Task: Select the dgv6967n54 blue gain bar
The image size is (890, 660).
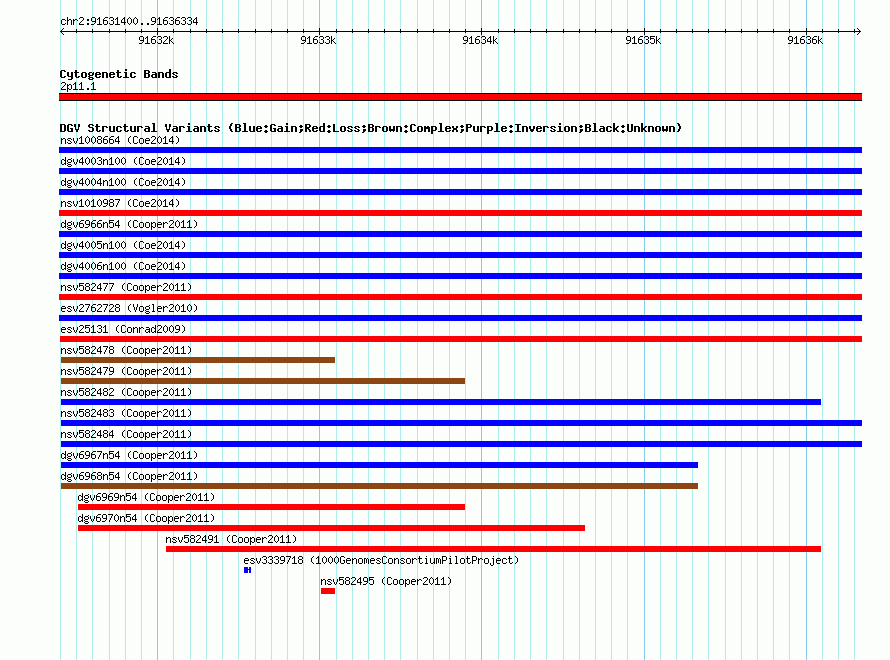Action: pos(379,465)
